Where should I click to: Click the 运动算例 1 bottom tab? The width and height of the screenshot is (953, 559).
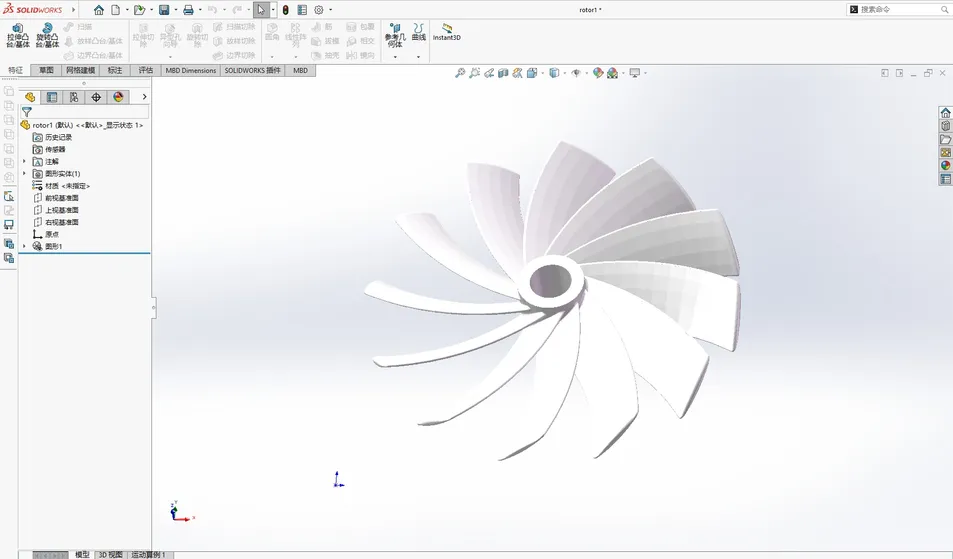coord(150,554)
